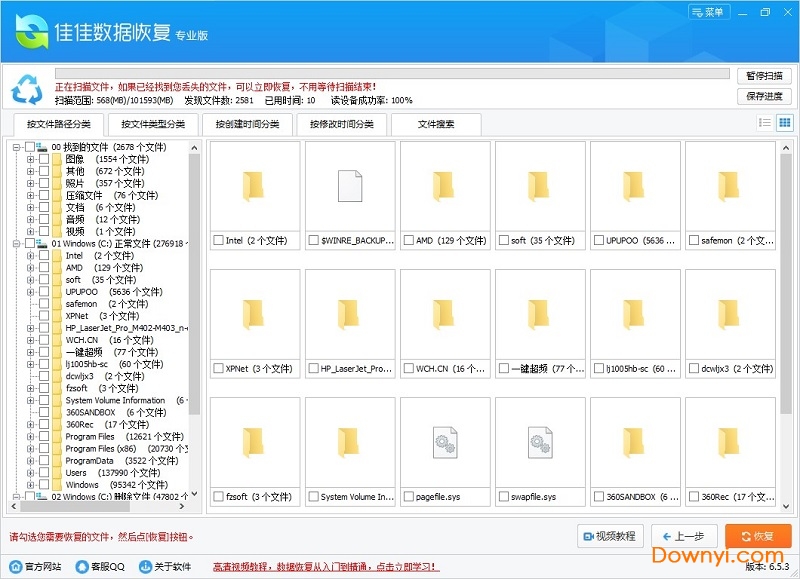
Task: Switch to thumbnail grid view icon
Action: (x=784, y=123)
